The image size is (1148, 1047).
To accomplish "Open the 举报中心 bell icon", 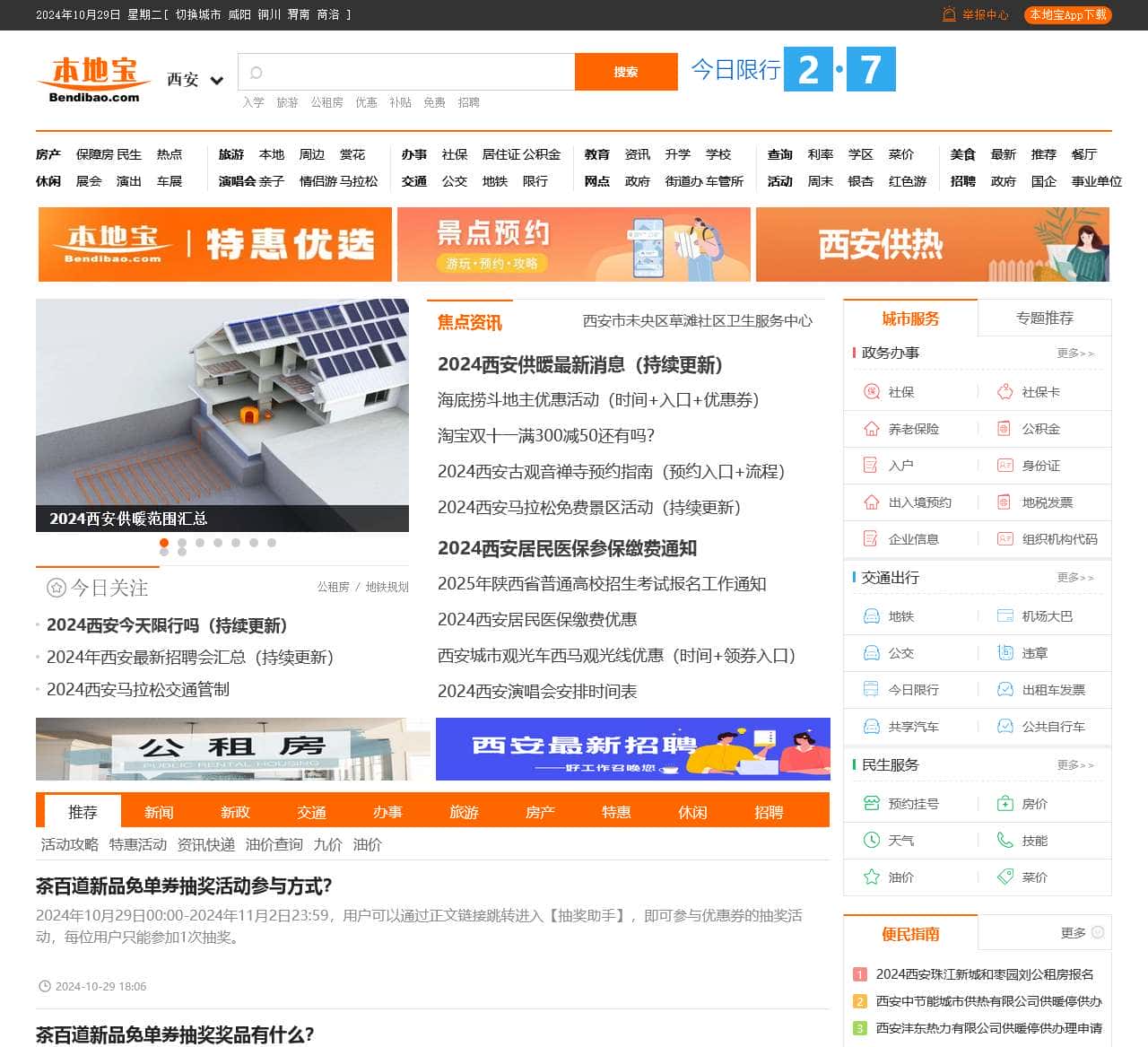I will coord(949,14).
